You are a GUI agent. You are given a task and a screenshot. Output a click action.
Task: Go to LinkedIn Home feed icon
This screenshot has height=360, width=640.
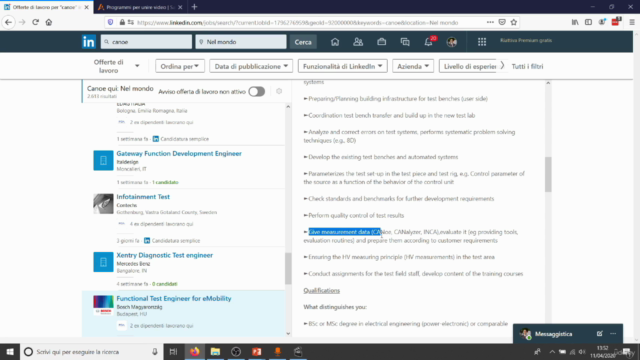pos(335,42)
